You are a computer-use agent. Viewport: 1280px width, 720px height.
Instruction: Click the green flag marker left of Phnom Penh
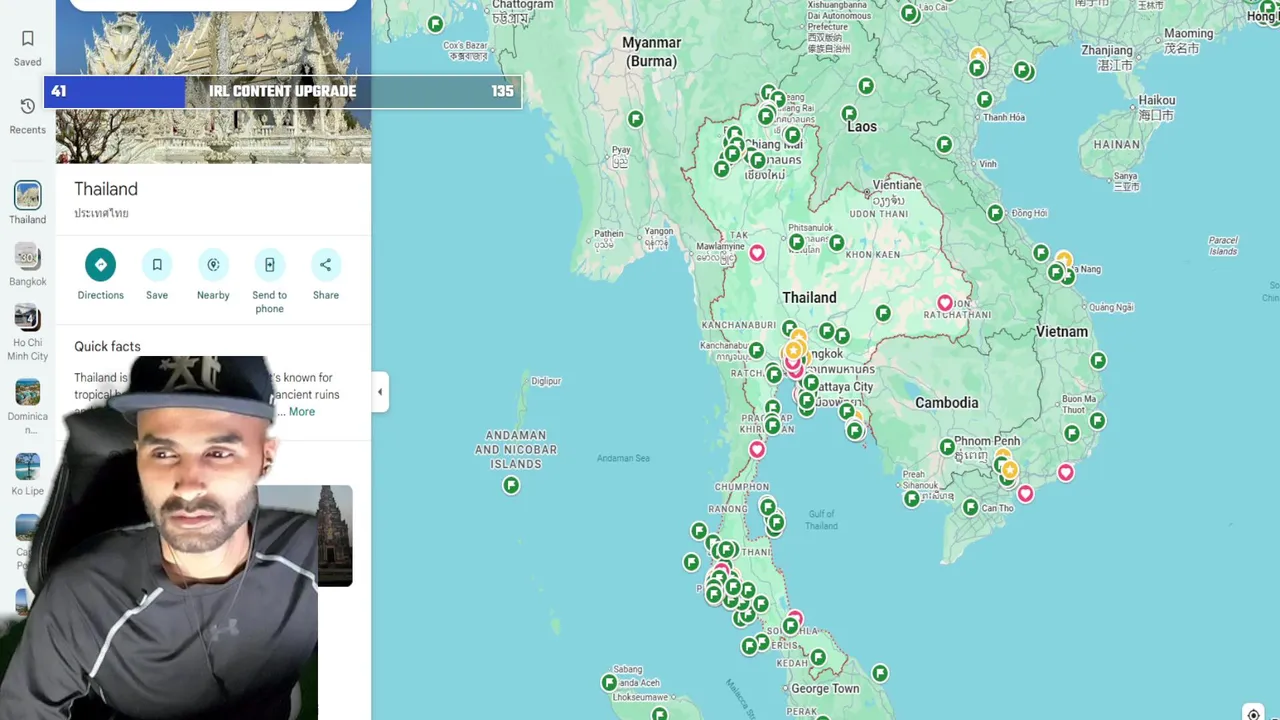point(947,446)
